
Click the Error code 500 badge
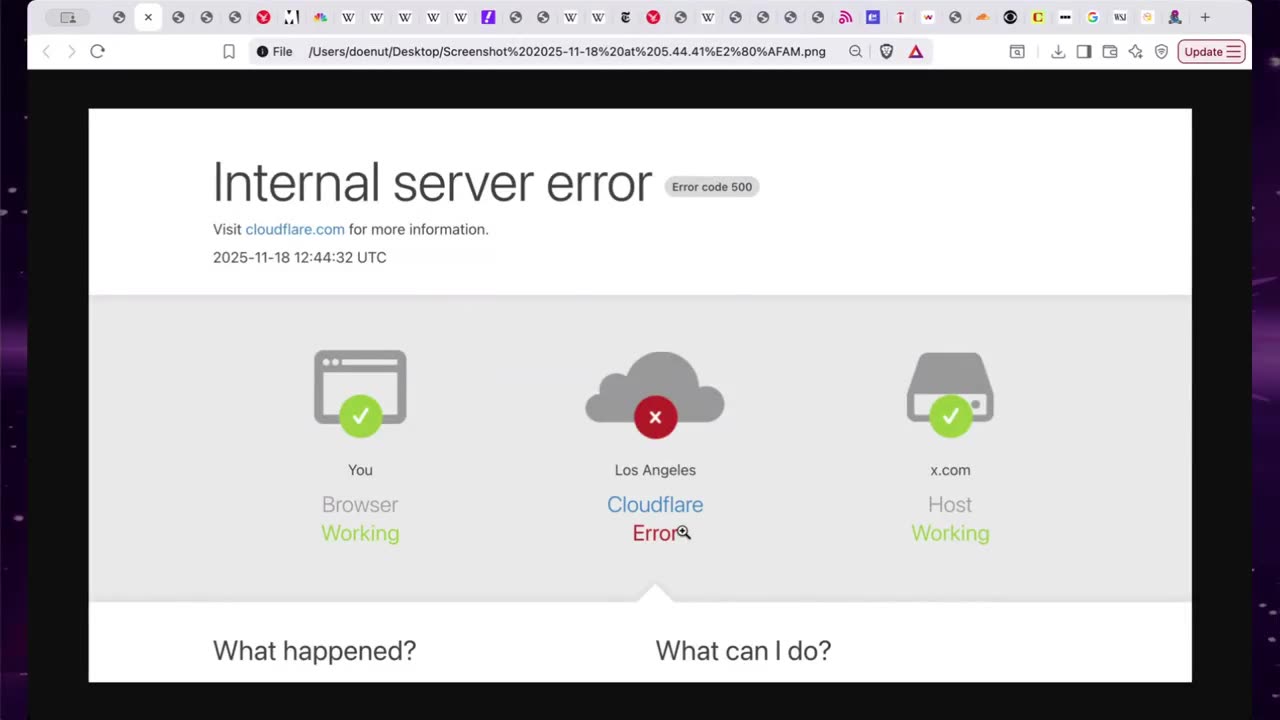[x=712, y=187]
